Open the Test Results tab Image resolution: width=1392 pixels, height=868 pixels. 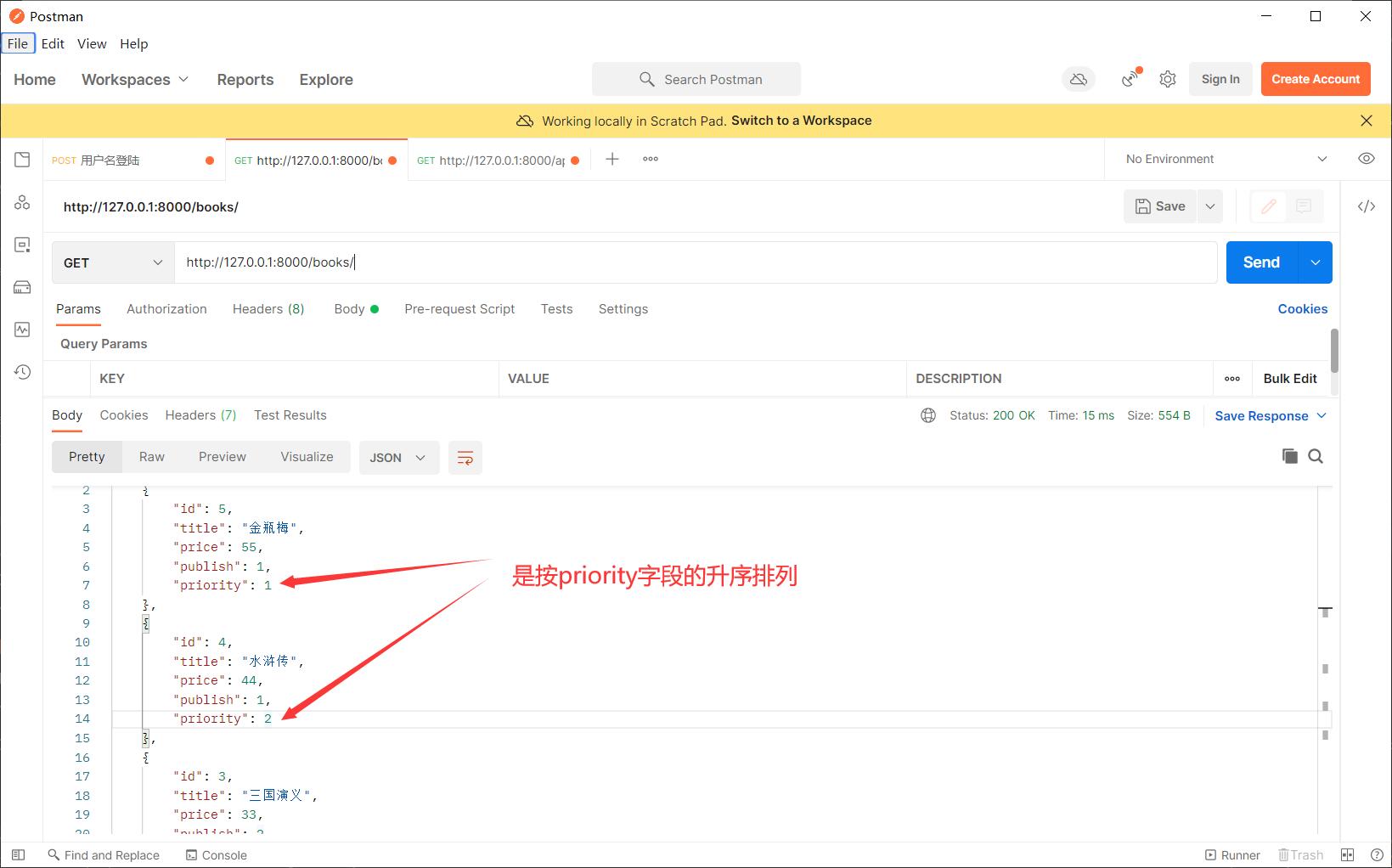pos(290,415)
